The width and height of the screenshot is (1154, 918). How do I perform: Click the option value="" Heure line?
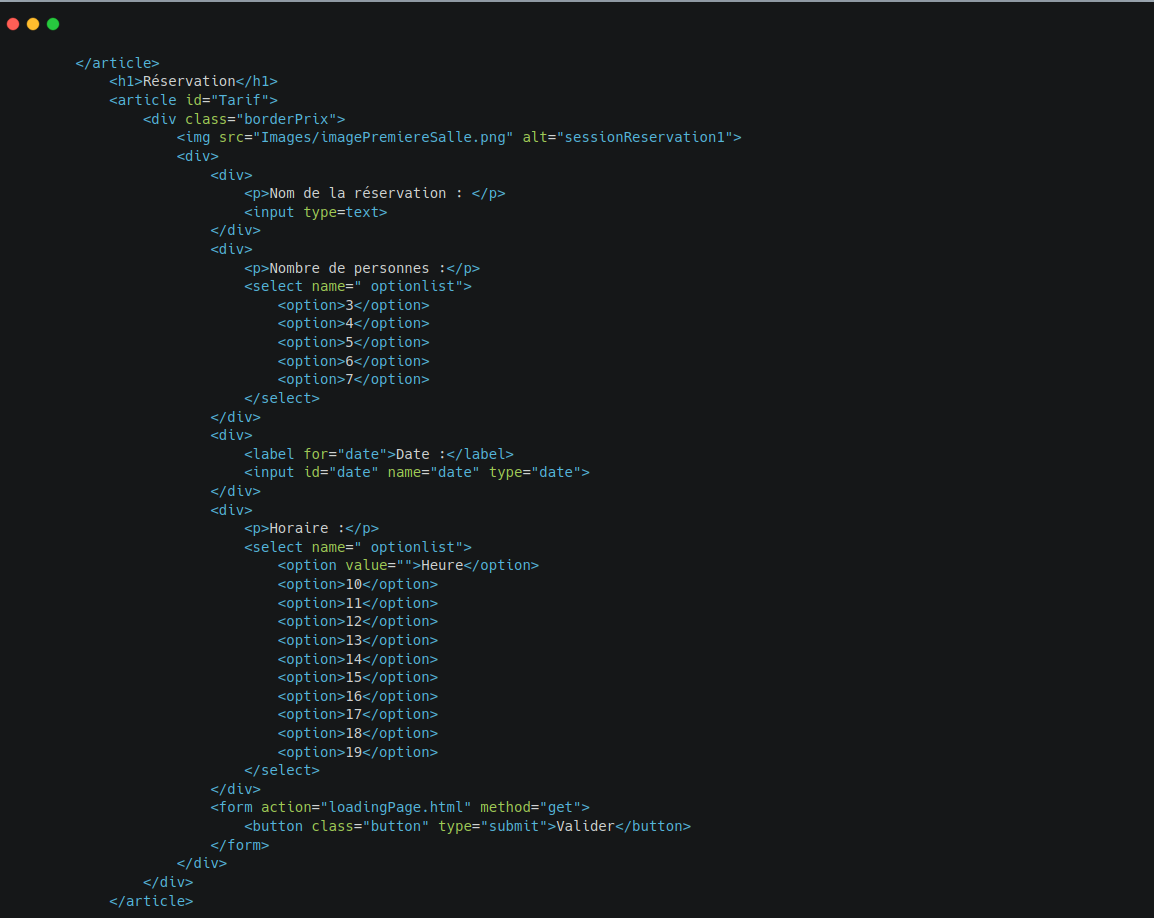[x=408, y=565]
